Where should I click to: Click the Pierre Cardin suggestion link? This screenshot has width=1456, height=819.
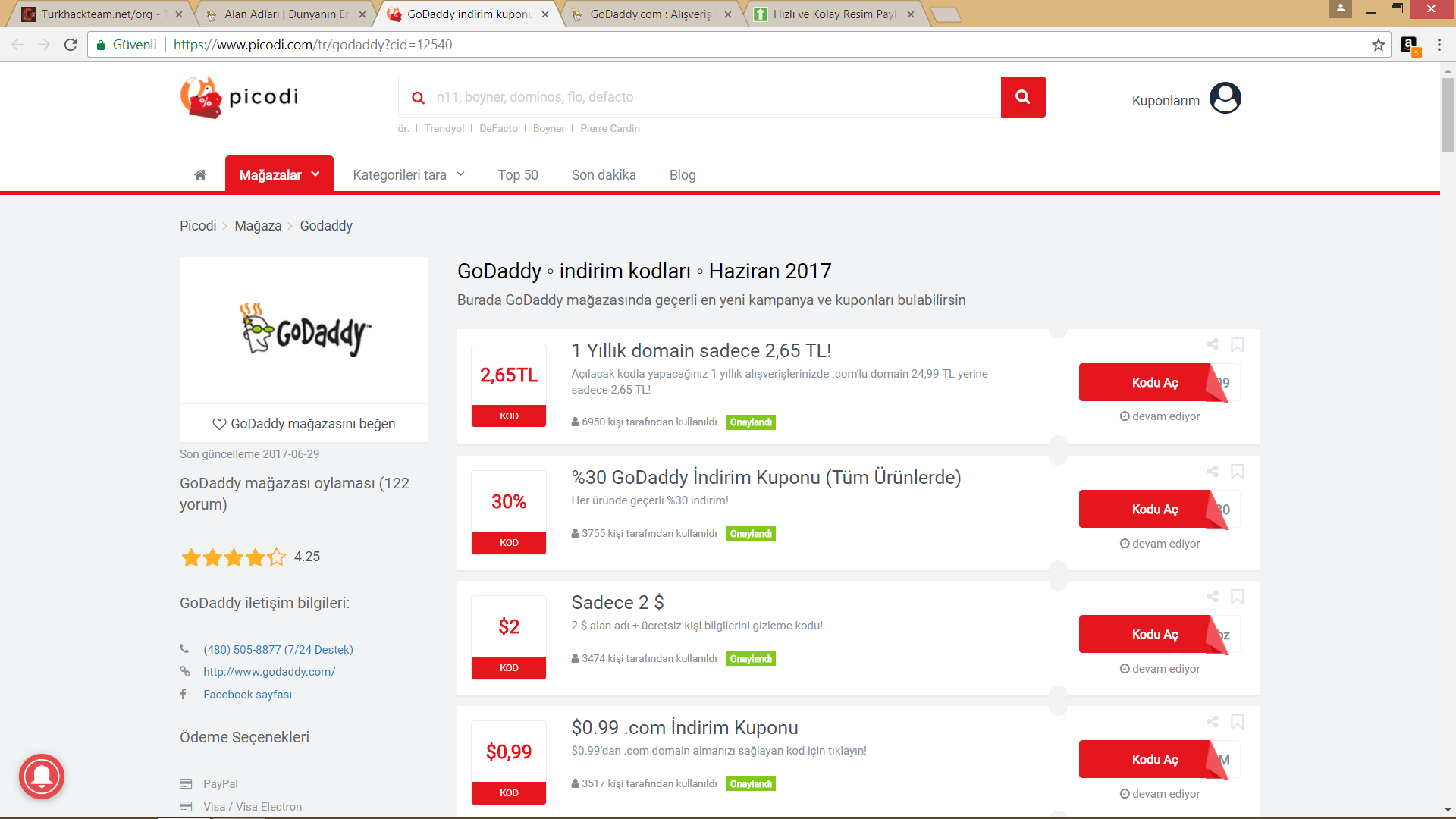pyautogui.click(x=610, y=129)
